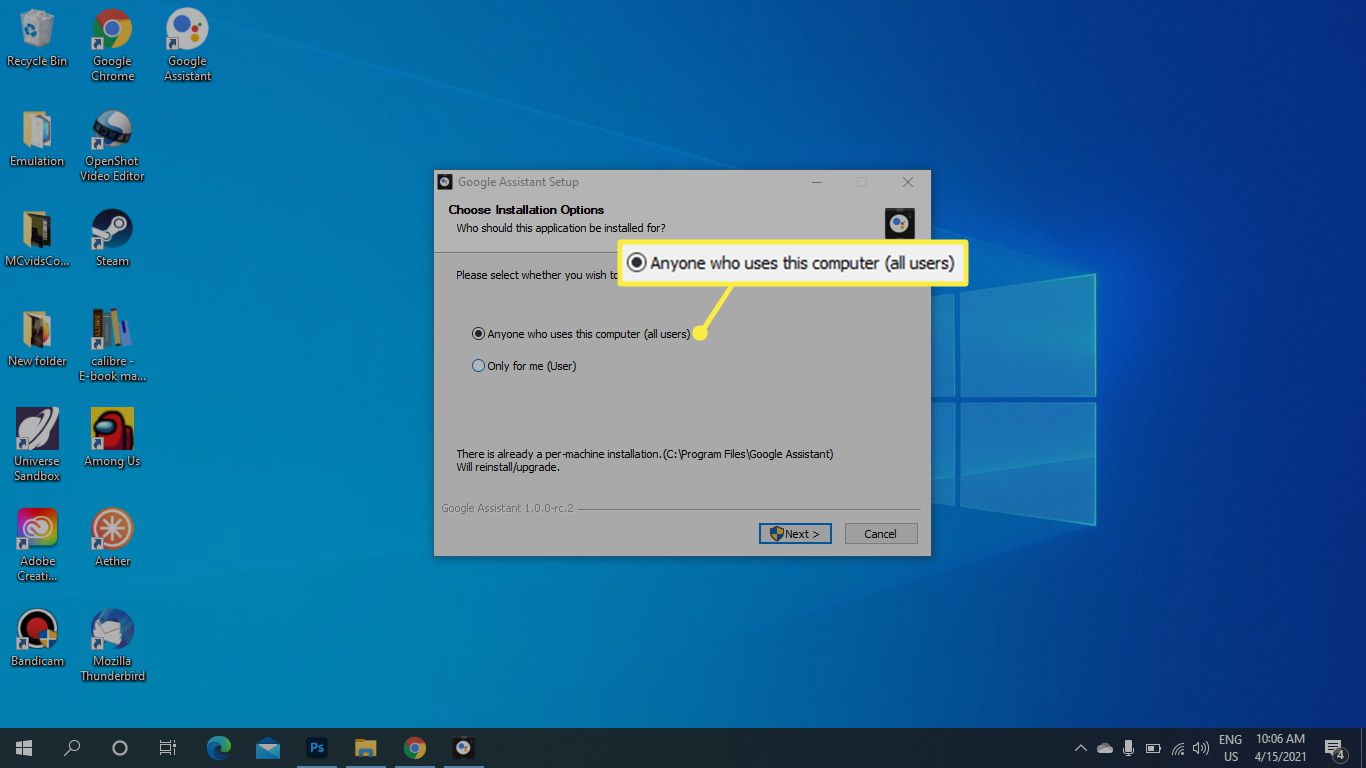Launch Bandicam from desktop
The width and height of the screenshot is (1366, 768).
tap(37, 638)
